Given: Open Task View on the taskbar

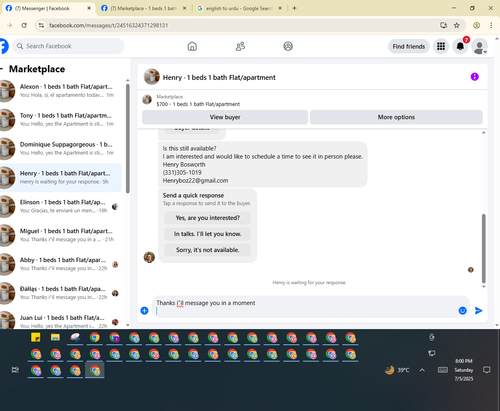Looking at the screenshot, I should [x=15, y=370].
